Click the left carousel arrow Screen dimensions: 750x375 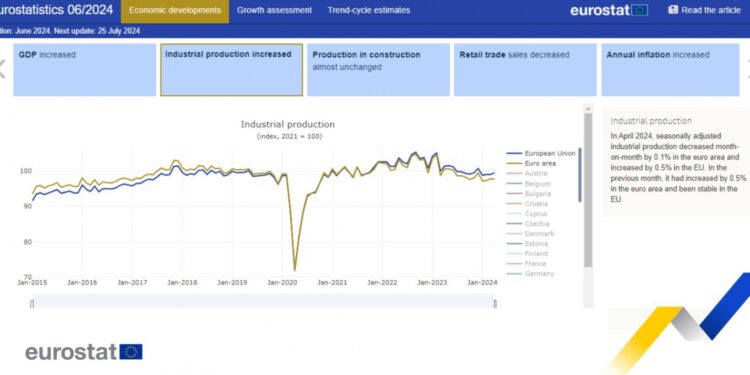[2, 69]
